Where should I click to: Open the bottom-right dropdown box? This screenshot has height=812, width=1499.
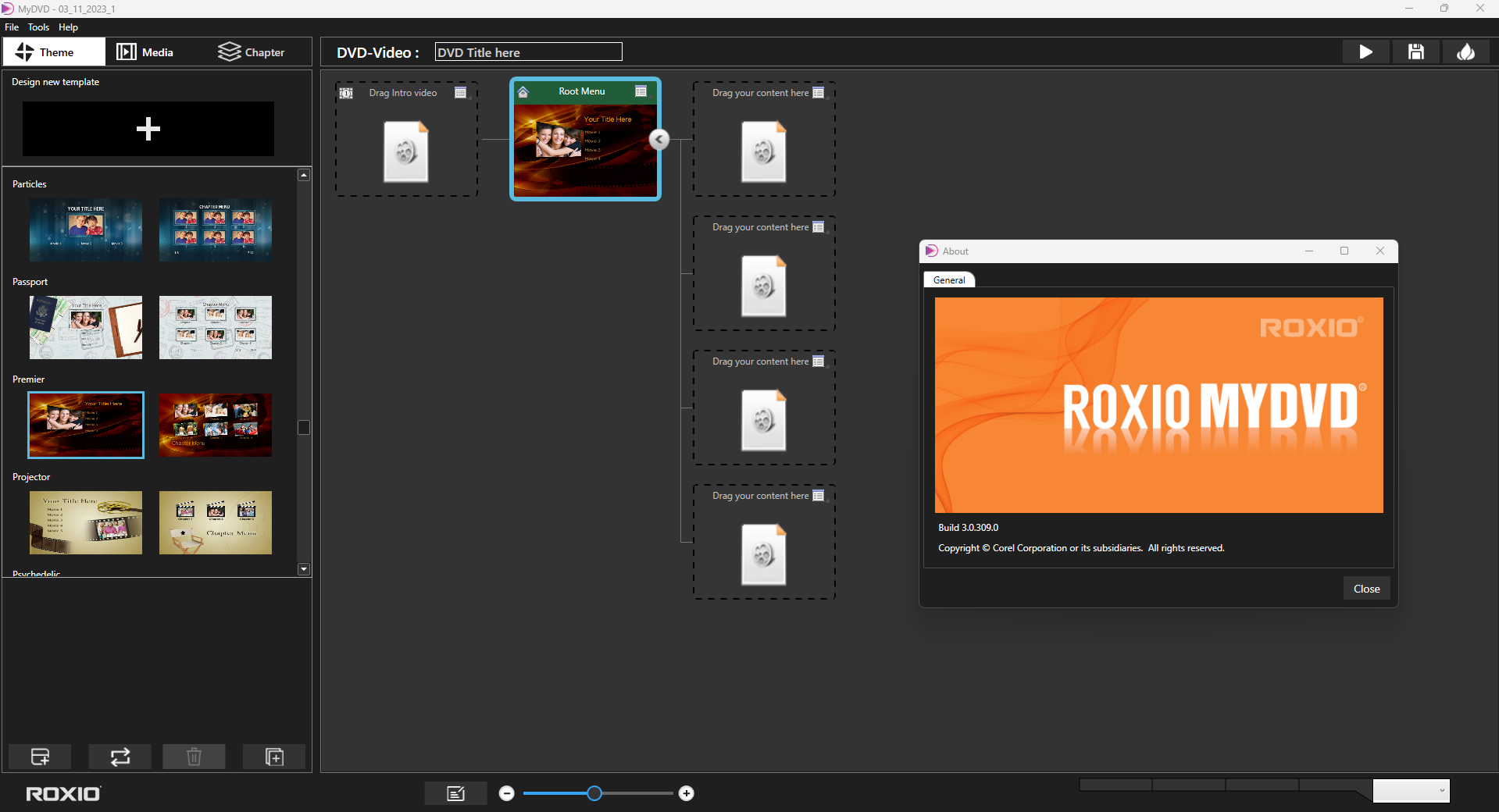coord(1412,790)
